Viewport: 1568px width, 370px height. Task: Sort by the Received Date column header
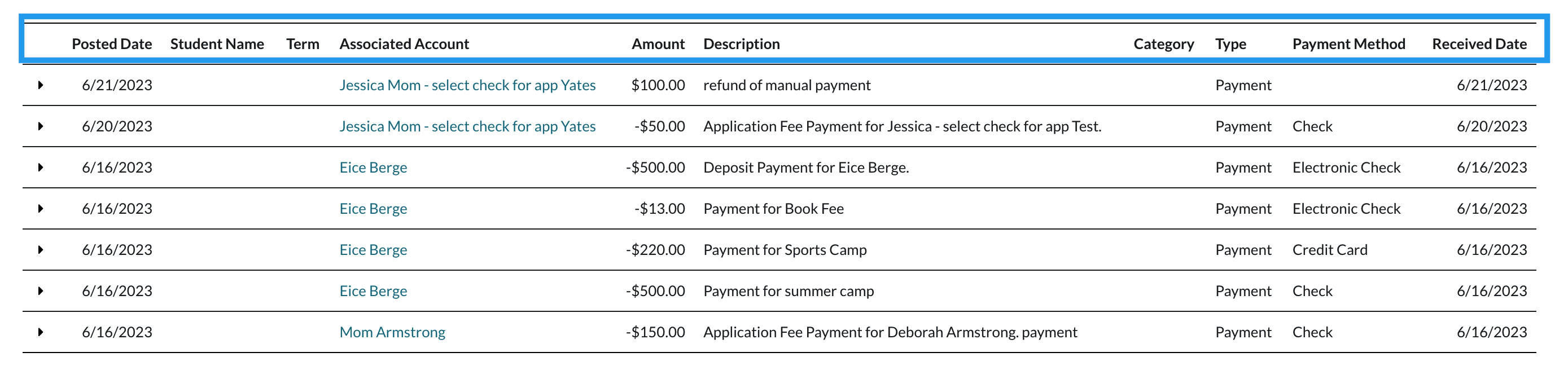[1478, 44]
